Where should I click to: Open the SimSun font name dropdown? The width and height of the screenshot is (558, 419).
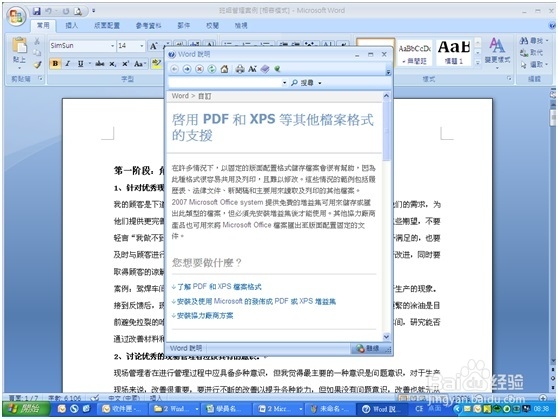pyautogui.click(x=112, y=46)
